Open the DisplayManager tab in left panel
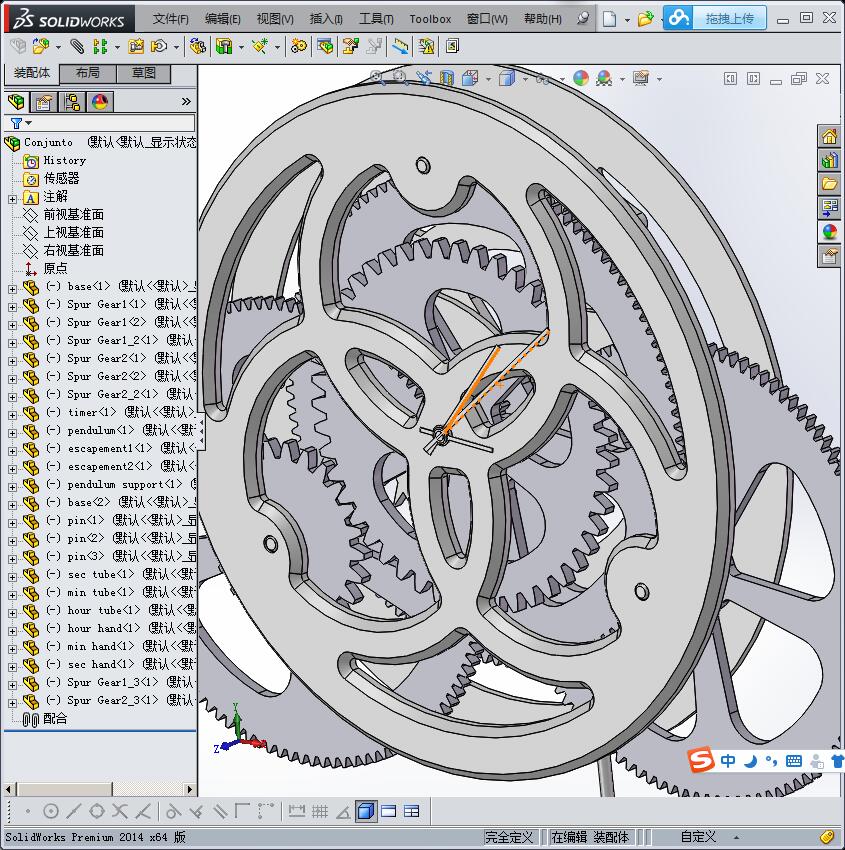845x850 pixels. coord(100,102)
